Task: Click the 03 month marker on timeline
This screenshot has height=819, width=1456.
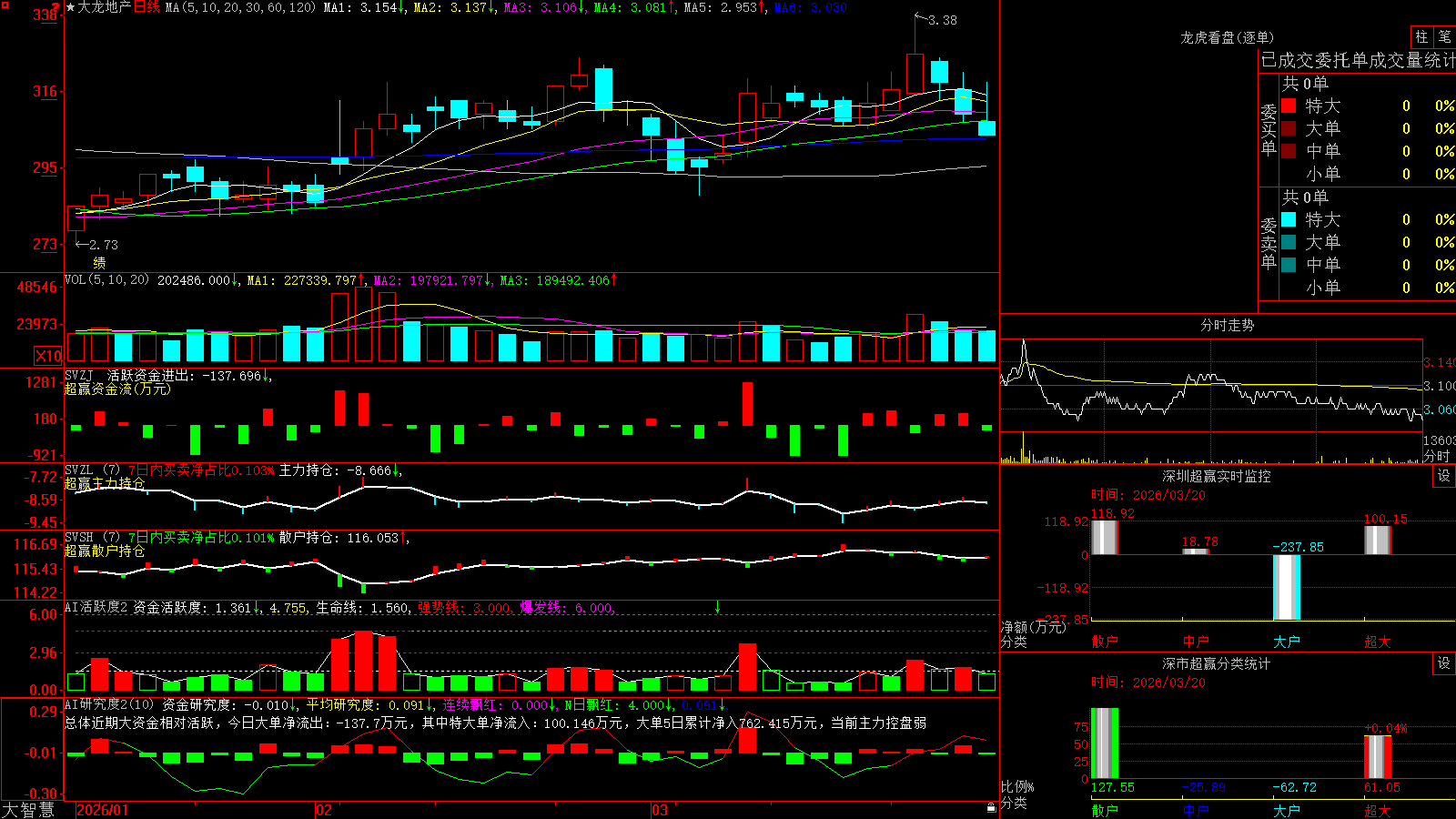Action: point(660,810)
